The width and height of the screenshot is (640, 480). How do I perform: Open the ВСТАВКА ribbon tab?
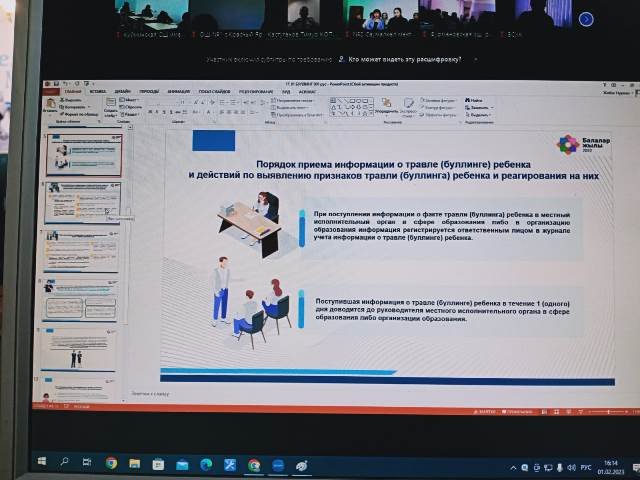coord(98,91)
